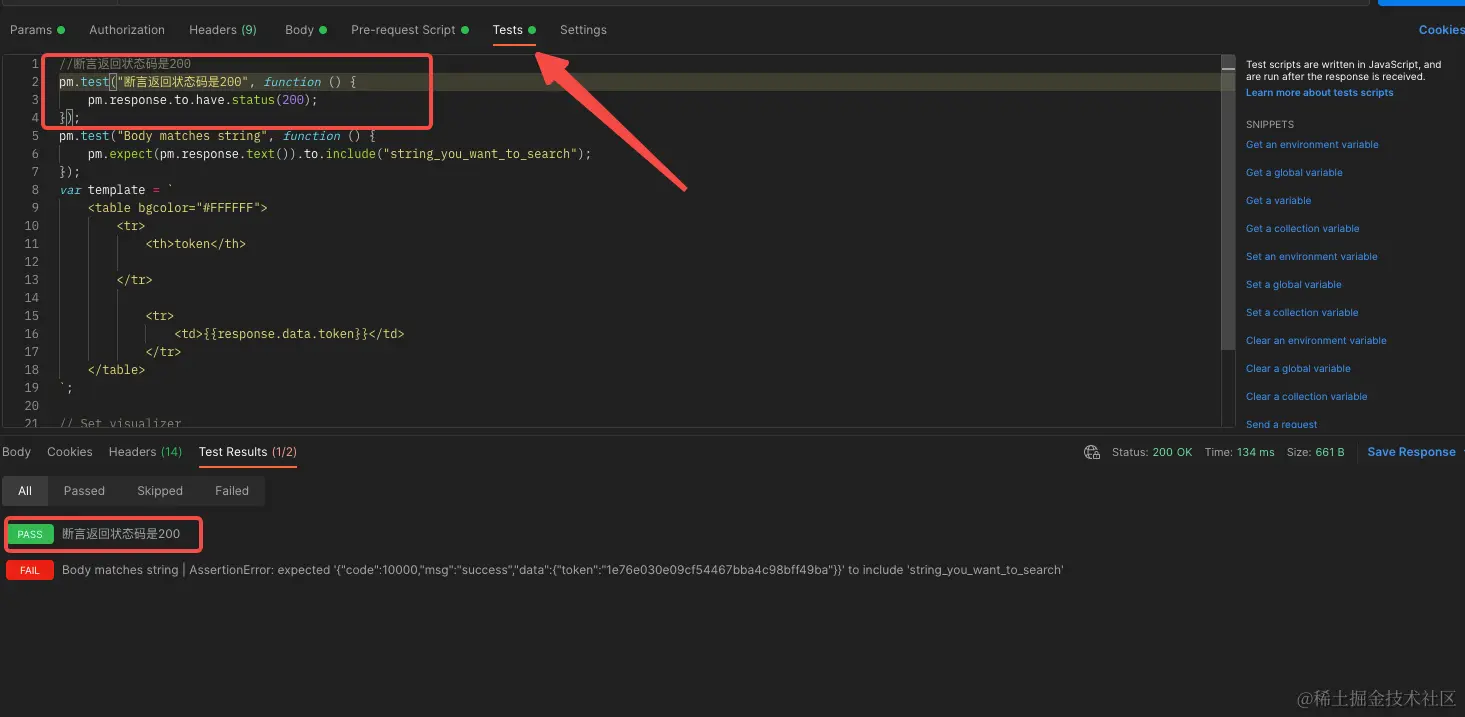The width and height of the screenshot is (1465, 717).
Task: Open the Headers (9) request tab
Action: [x=223, y=30]
